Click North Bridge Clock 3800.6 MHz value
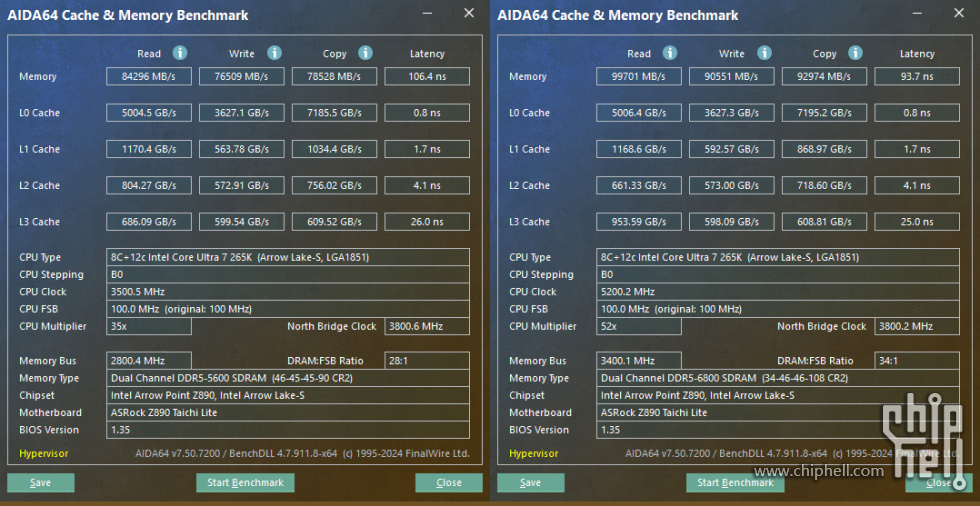The image size is (980, 506). [427, 326]
